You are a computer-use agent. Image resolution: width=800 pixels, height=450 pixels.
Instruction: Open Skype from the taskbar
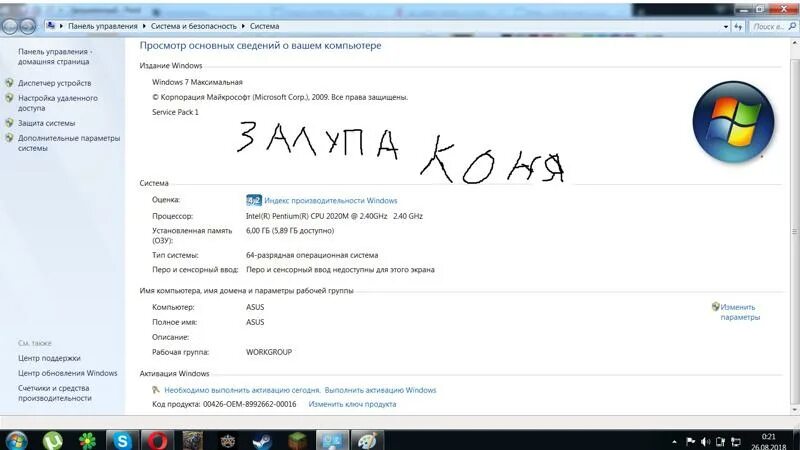tap(122, 440)
